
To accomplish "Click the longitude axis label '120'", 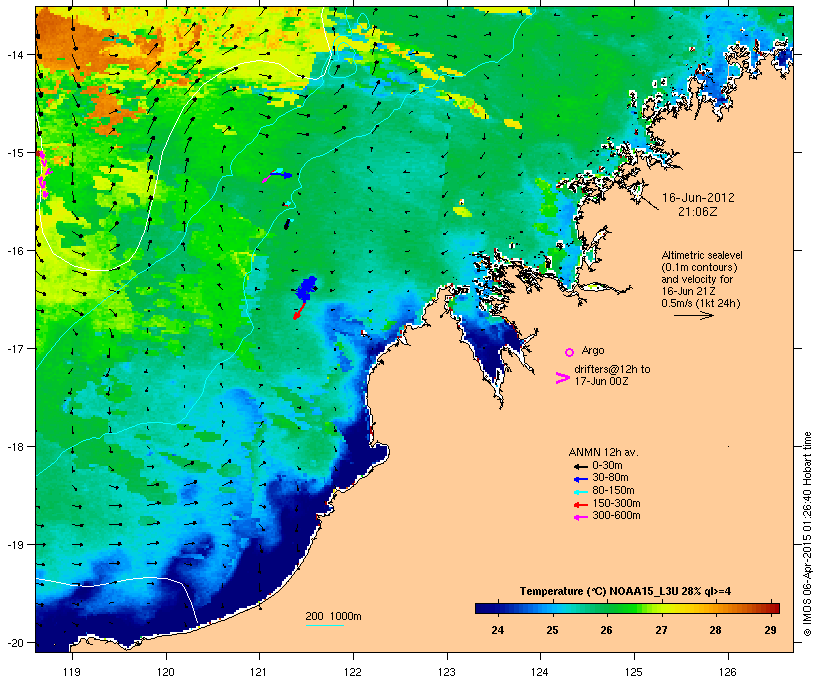I will 166,672.
